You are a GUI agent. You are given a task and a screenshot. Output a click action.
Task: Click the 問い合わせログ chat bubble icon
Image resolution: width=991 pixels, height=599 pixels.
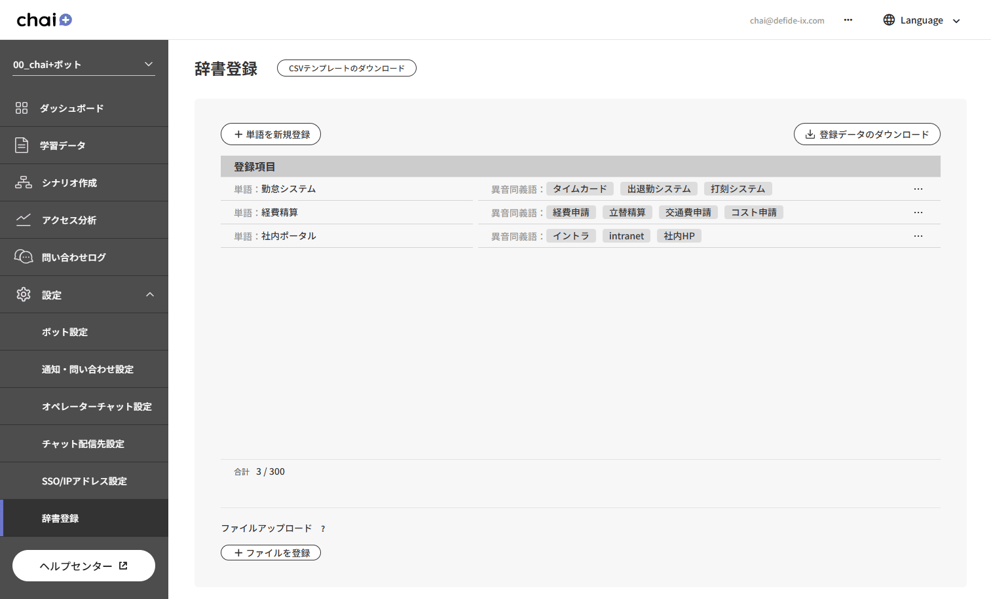coord(23,257)
